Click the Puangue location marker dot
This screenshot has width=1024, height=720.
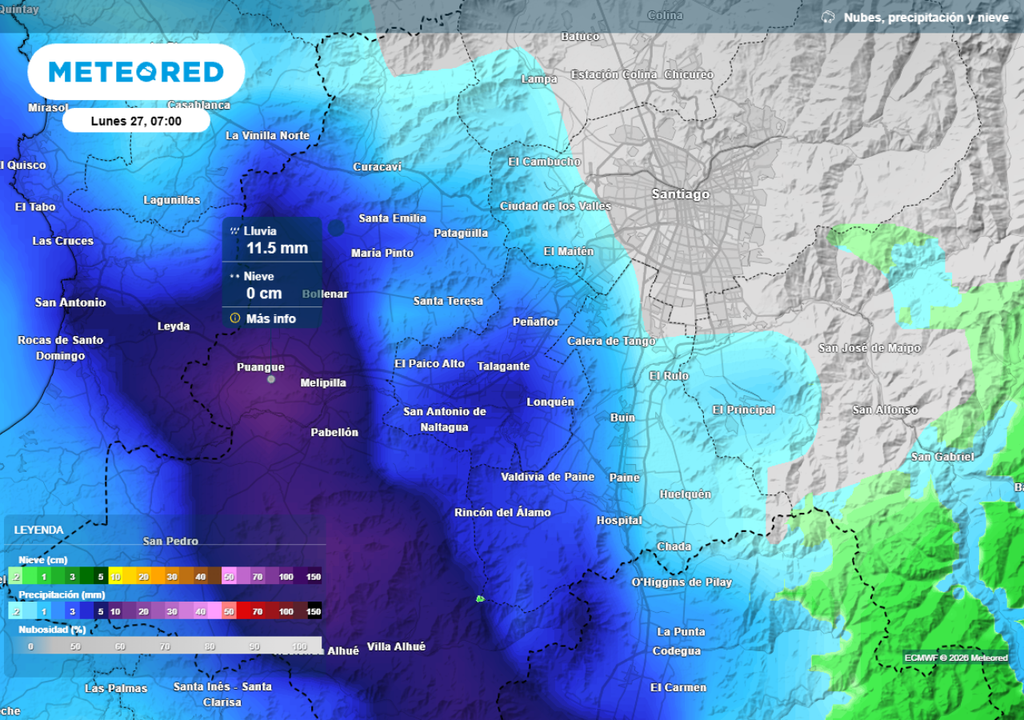coord(271,380)
